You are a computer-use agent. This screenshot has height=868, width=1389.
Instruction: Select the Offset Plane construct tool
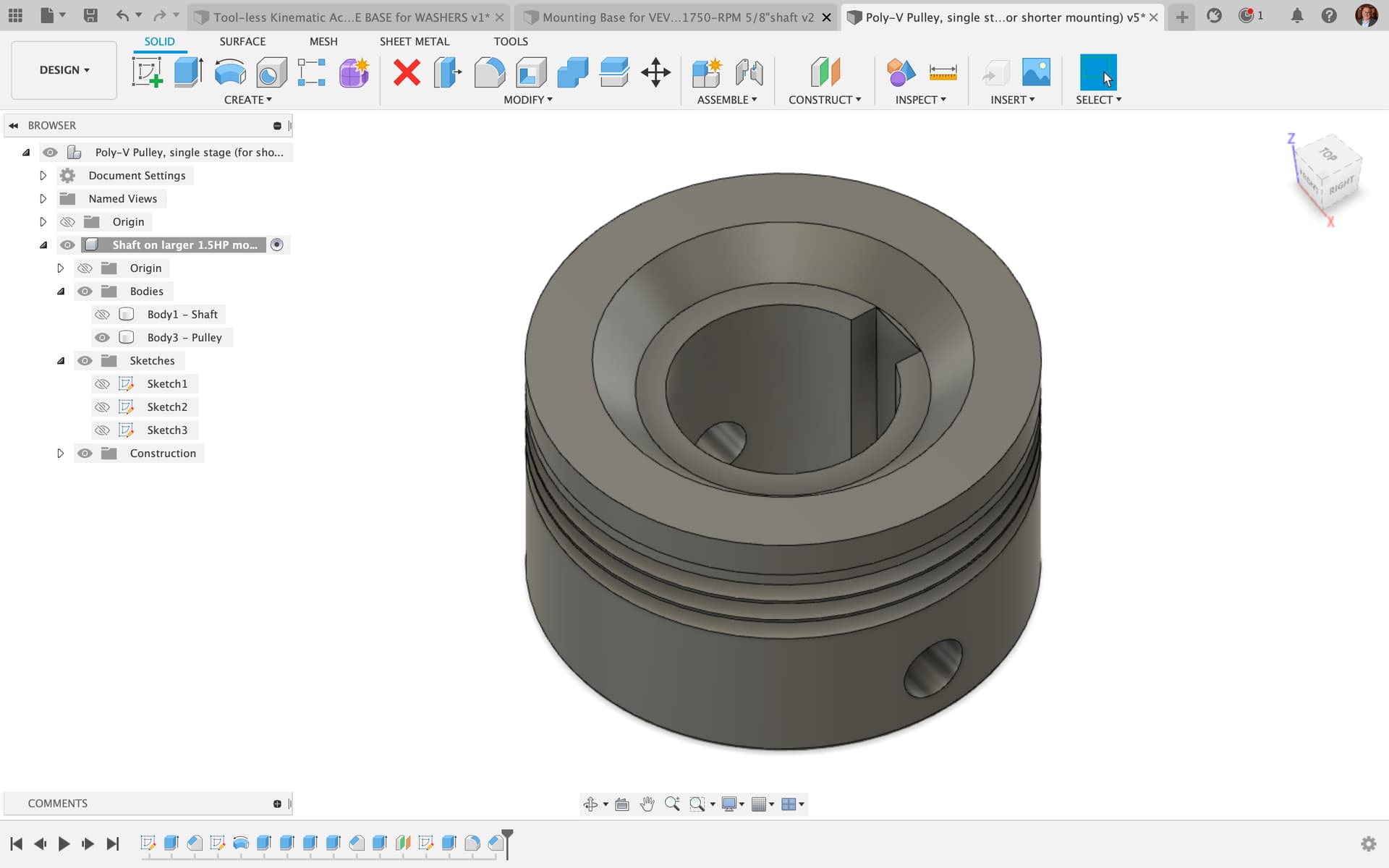[x=825, y=72]
